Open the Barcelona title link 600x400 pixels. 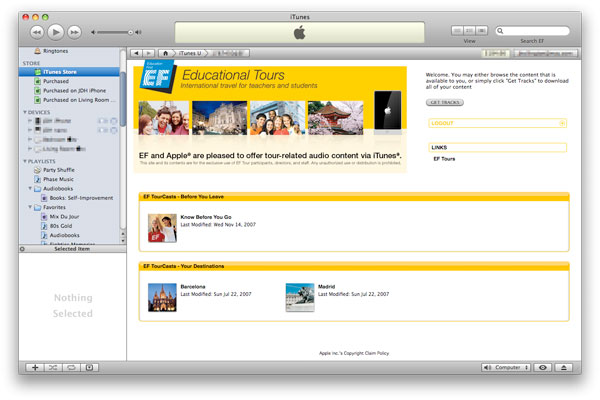click(193, 287)
